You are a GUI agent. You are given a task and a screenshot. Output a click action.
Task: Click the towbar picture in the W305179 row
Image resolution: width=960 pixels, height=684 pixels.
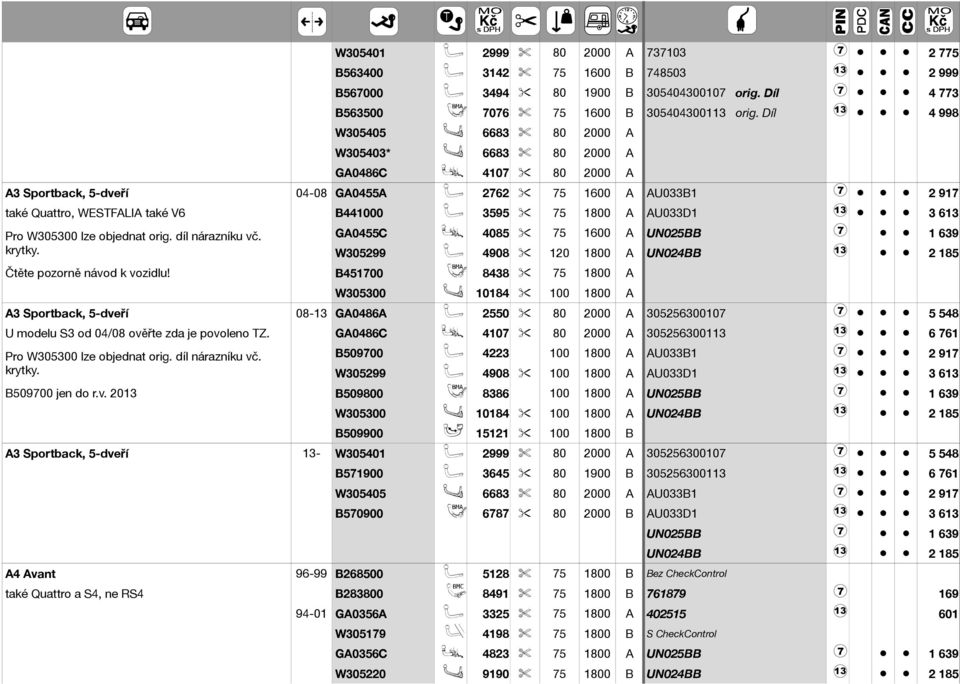[453, 631]
